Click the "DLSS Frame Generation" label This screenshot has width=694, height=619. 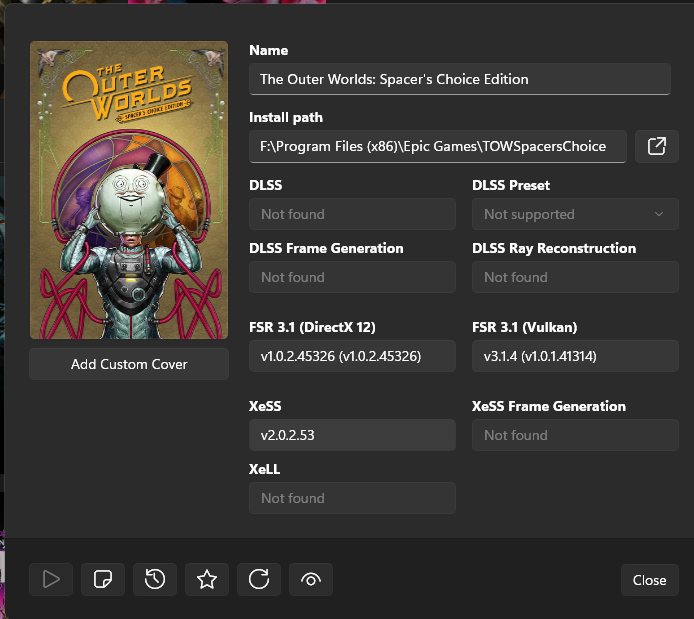click(326, 248)
